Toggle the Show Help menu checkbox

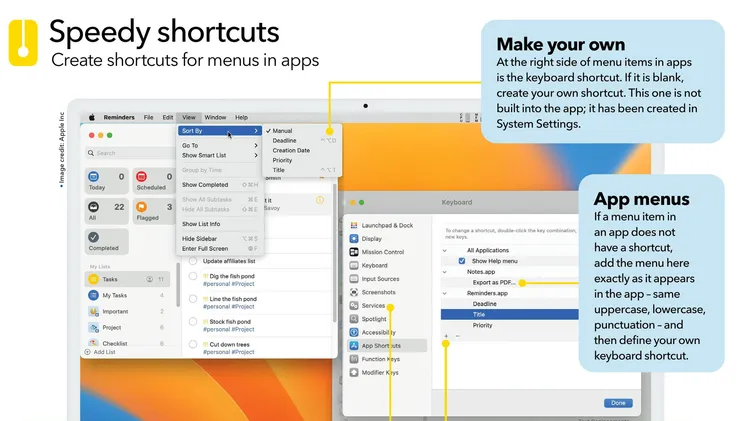click(462, 261)
